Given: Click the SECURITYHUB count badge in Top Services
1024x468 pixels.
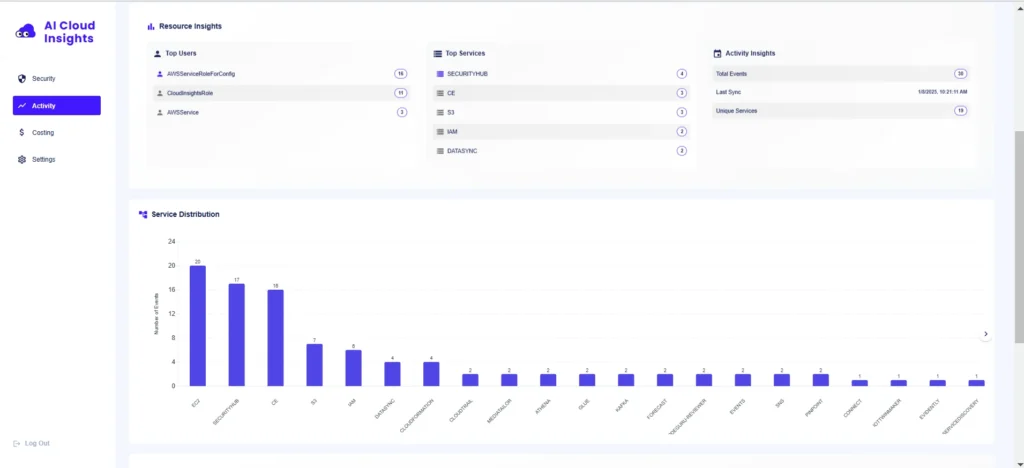Looking at the screenshot, I should pyautogui.click(x=682, y=74).
